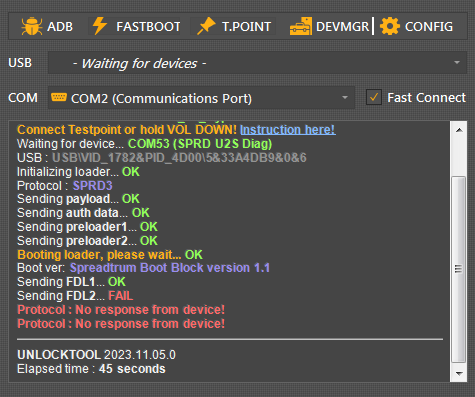Click the log scrollbar down arrow
This screenshot has width=475, height=397.
click(x=459, y=373)
